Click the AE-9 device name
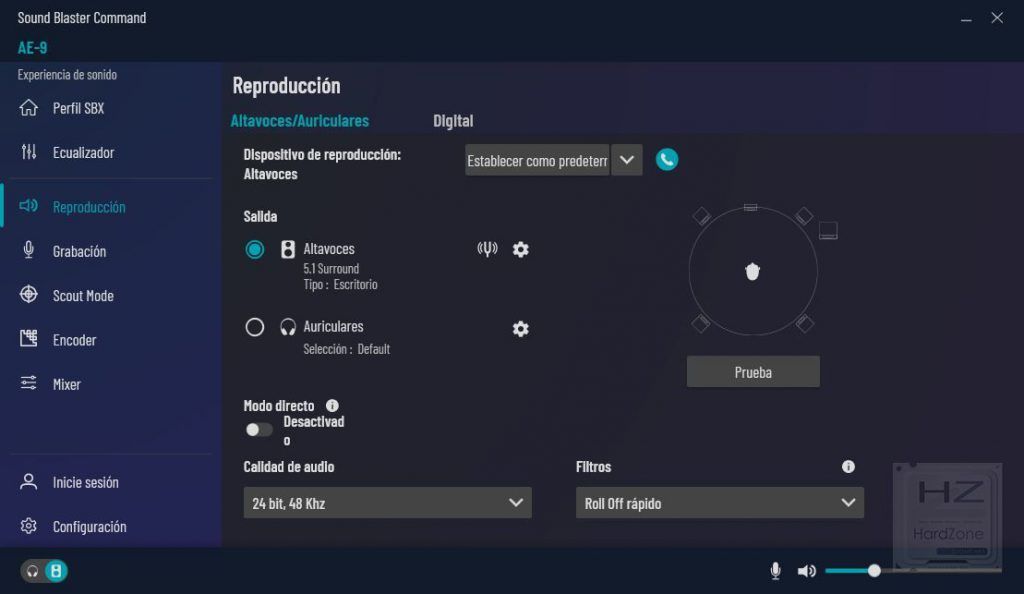The image size is (1024, 594). pos(32,48)
